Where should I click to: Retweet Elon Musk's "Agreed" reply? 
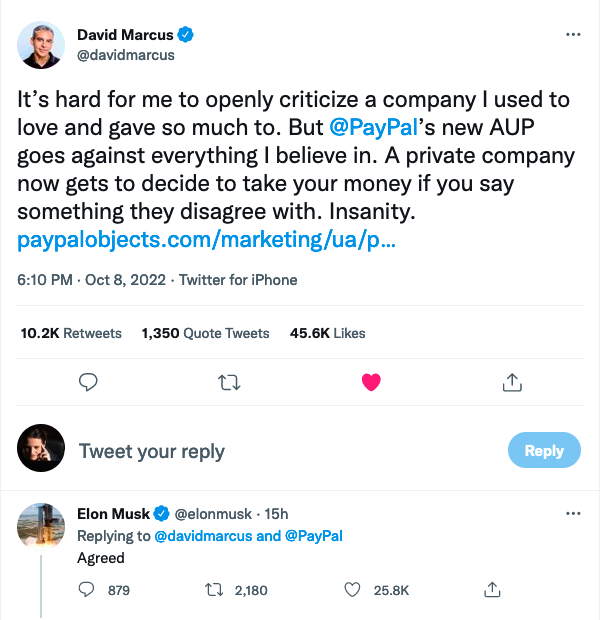212,590
